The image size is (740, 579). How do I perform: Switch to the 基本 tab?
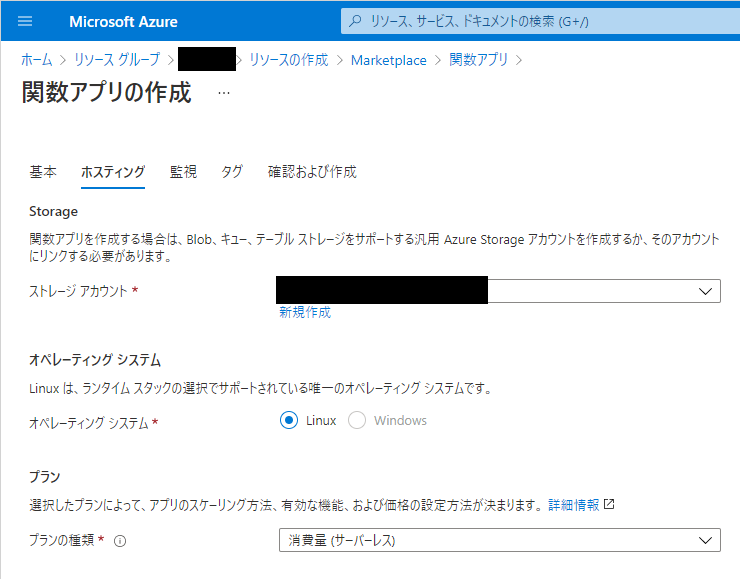[x=43, y=172]
